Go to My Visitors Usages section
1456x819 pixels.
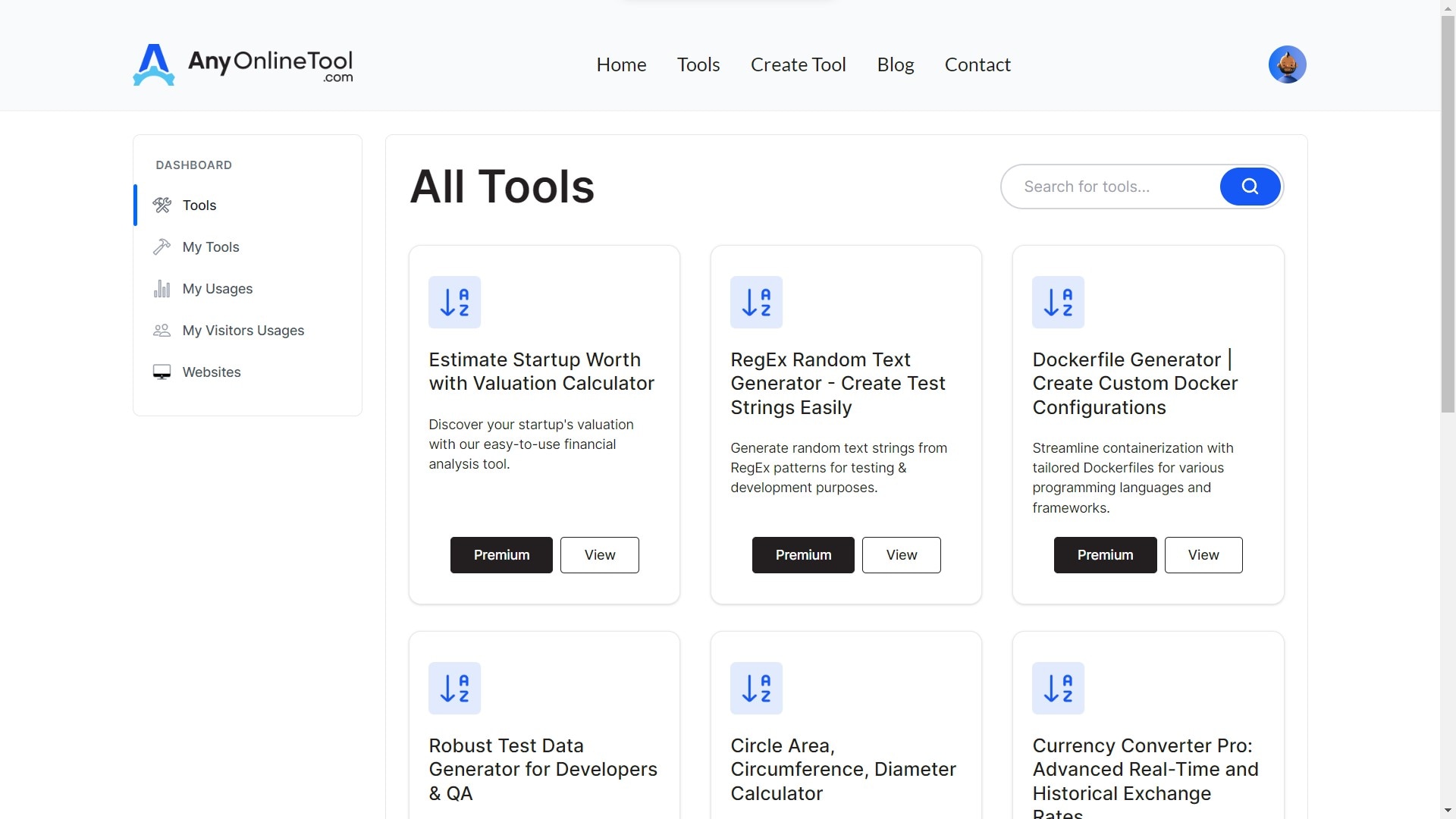point(243,331)
